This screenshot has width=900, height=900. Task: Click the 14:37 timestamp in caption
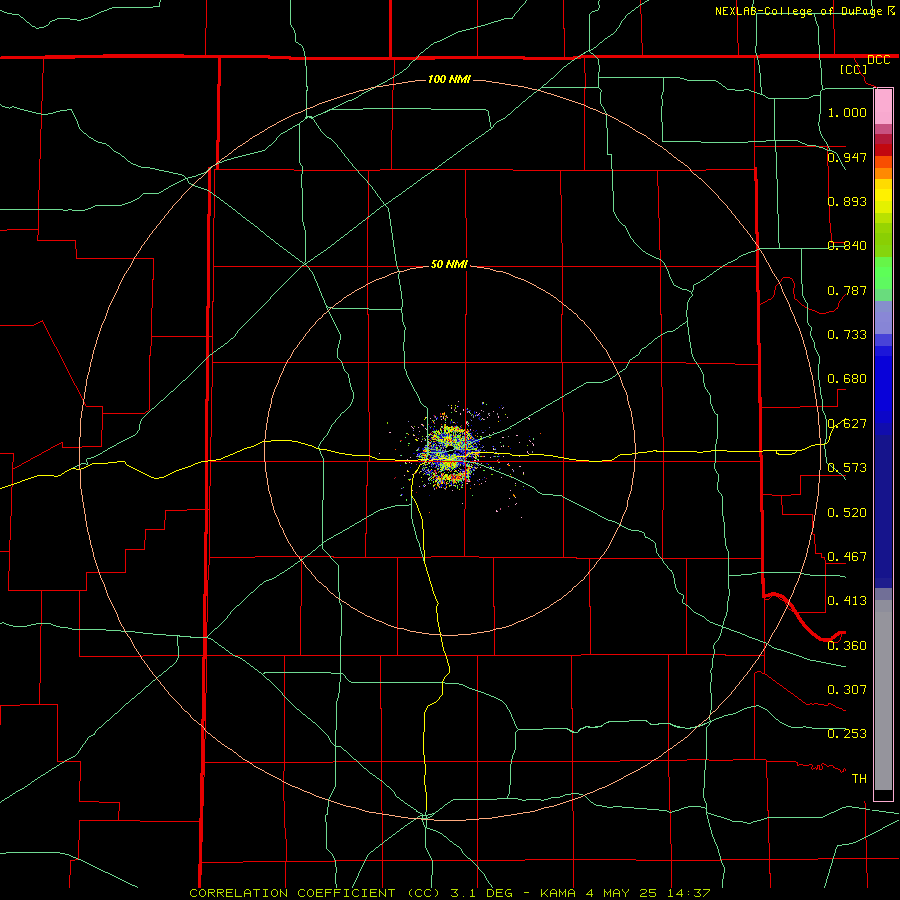[x=691, y=893]
